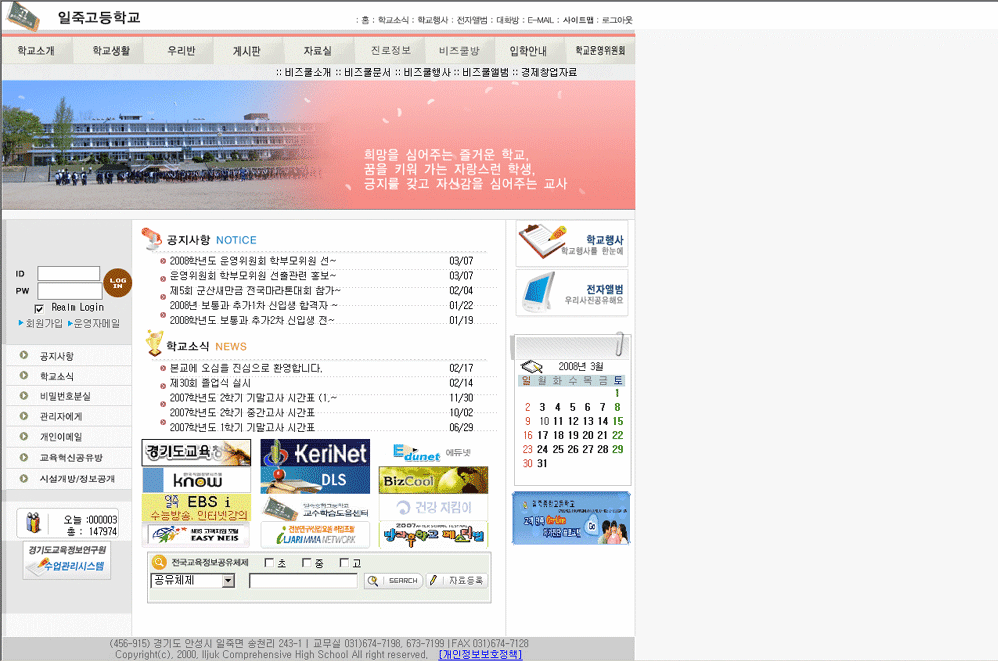
Task: Open the 학교소개 menu
Action: (x=36, y=50)
